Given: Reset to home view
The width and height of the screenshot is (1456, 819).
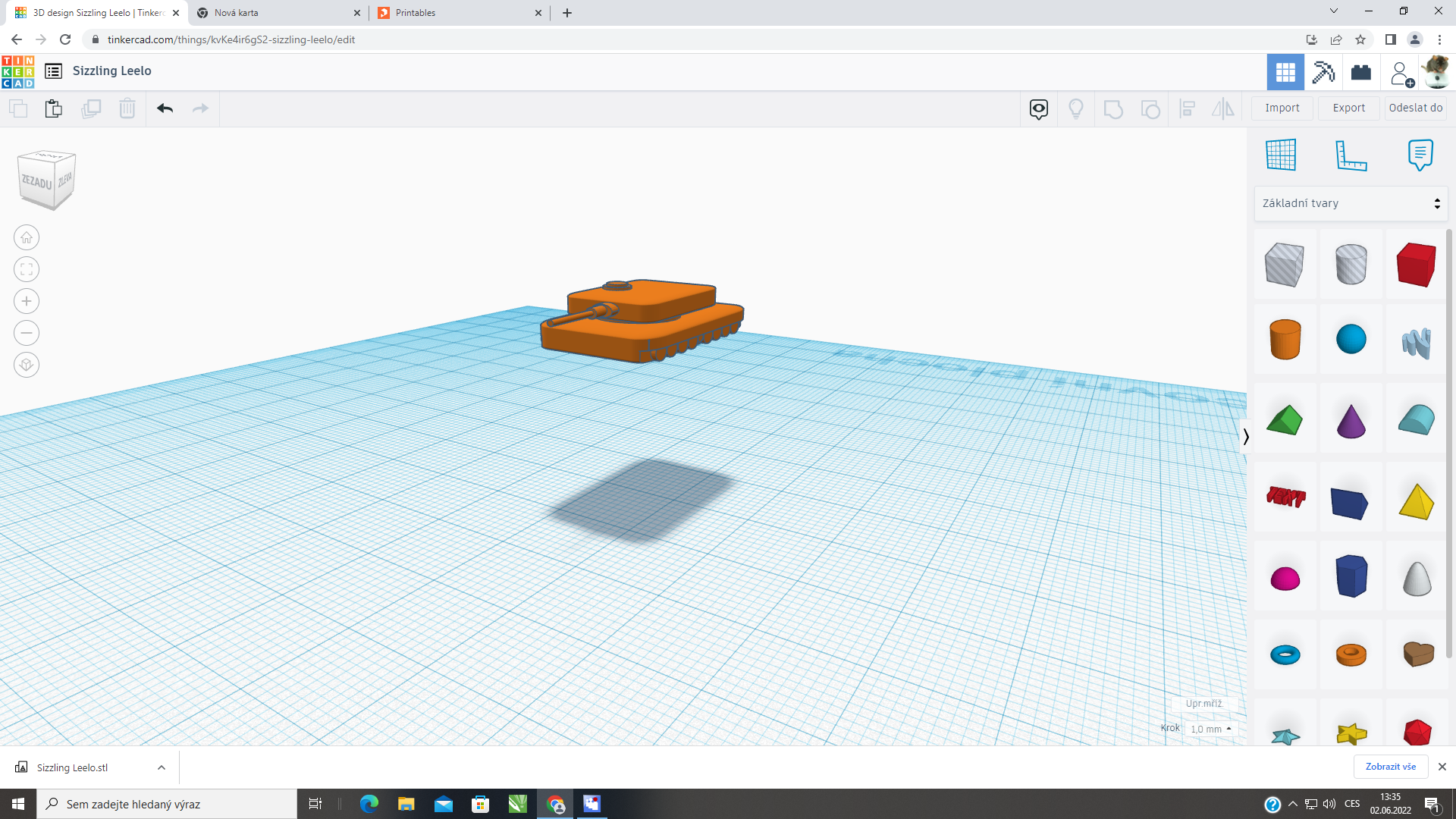Looking at the screenshot, I should pyautogui.click(x=27, y=237).
